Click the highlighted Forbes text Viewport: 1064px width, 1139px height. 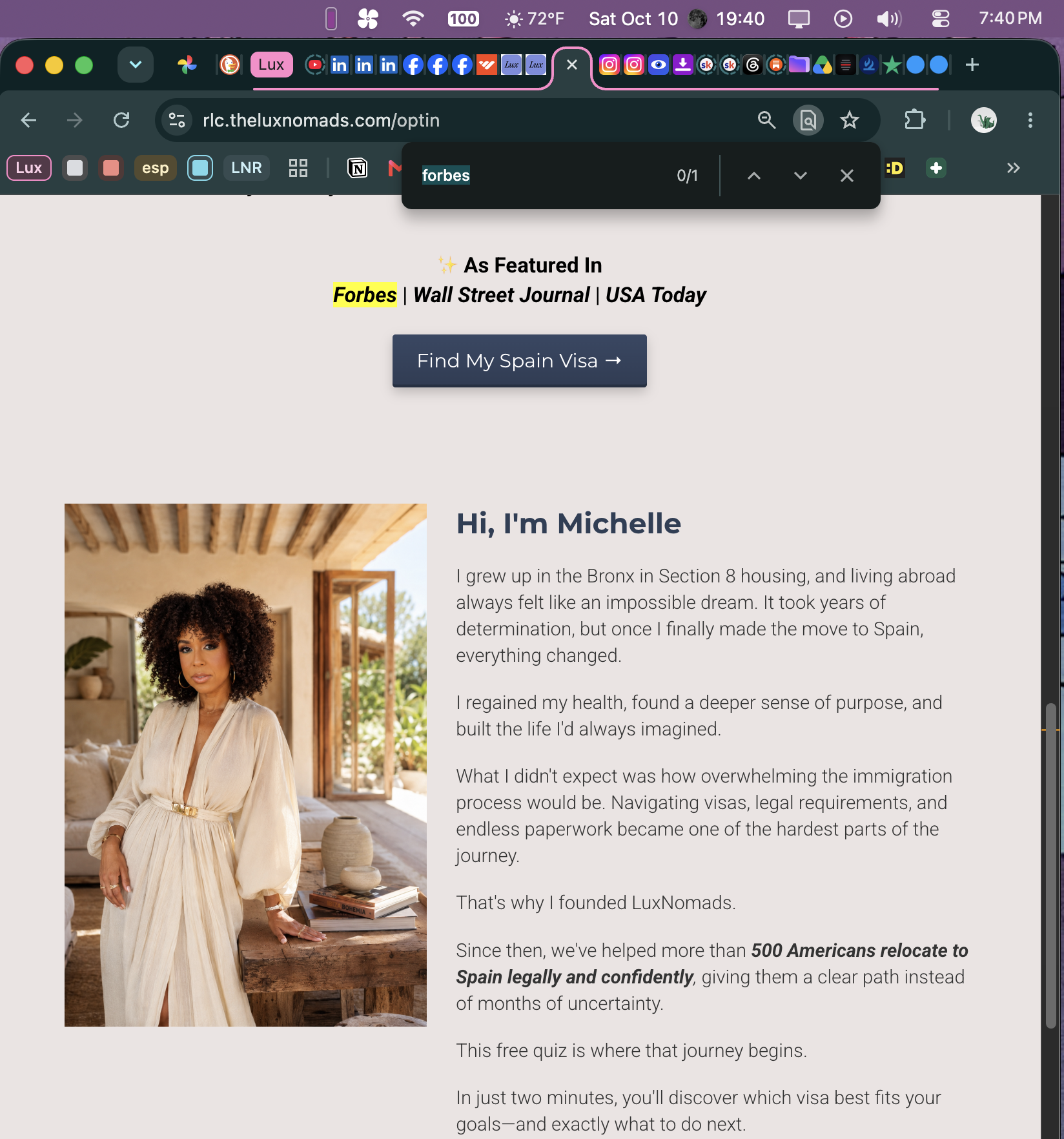365,295
